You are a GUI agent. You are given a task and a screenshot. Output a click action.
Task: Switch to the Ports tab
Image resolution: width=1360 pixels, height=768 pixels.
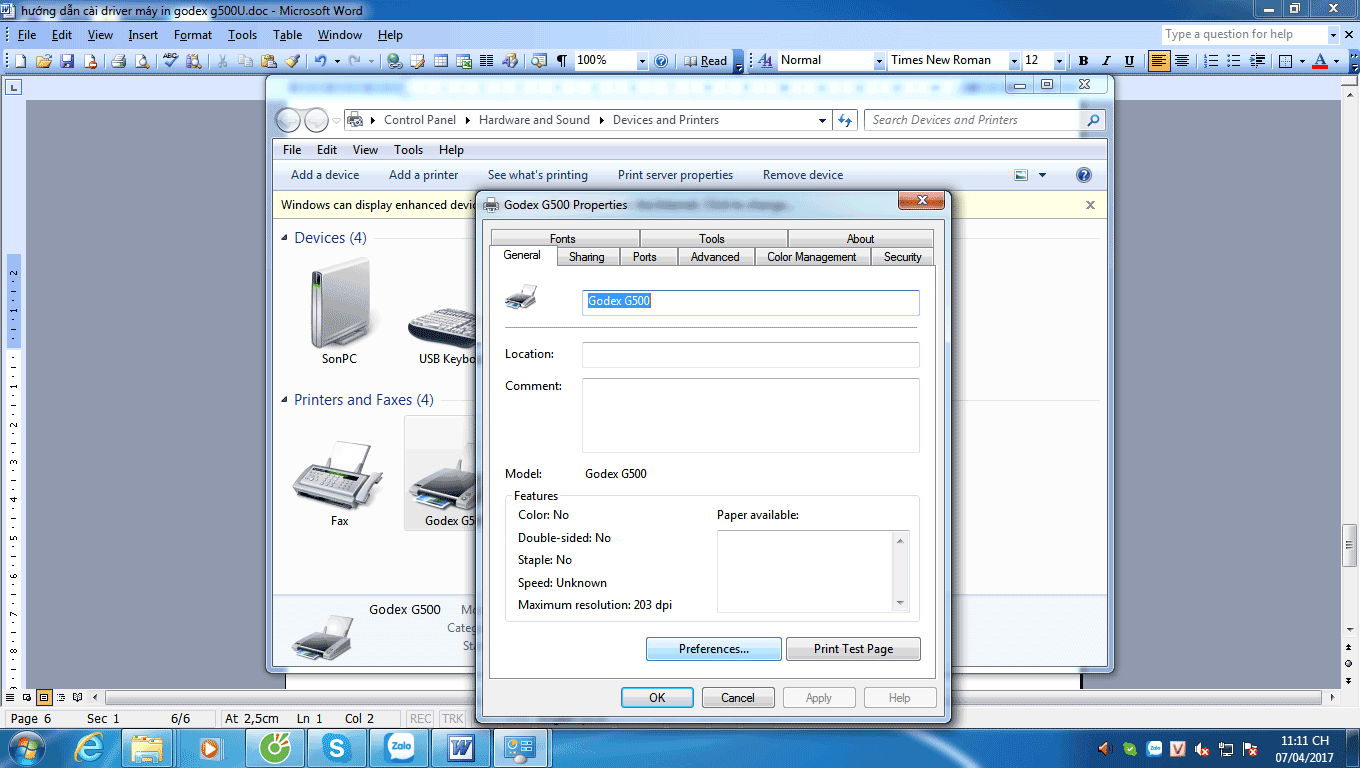click(645, 257)
